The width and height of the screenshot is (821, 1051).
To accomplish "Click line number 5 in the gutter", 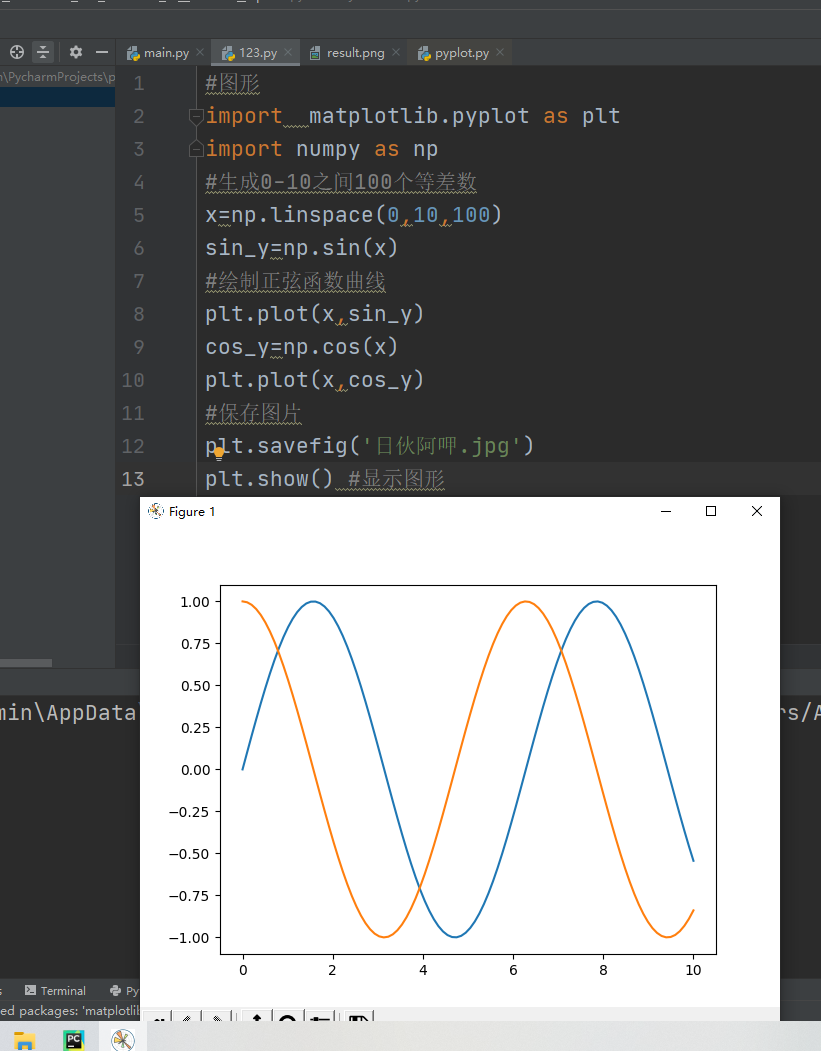I will [139, 215].
